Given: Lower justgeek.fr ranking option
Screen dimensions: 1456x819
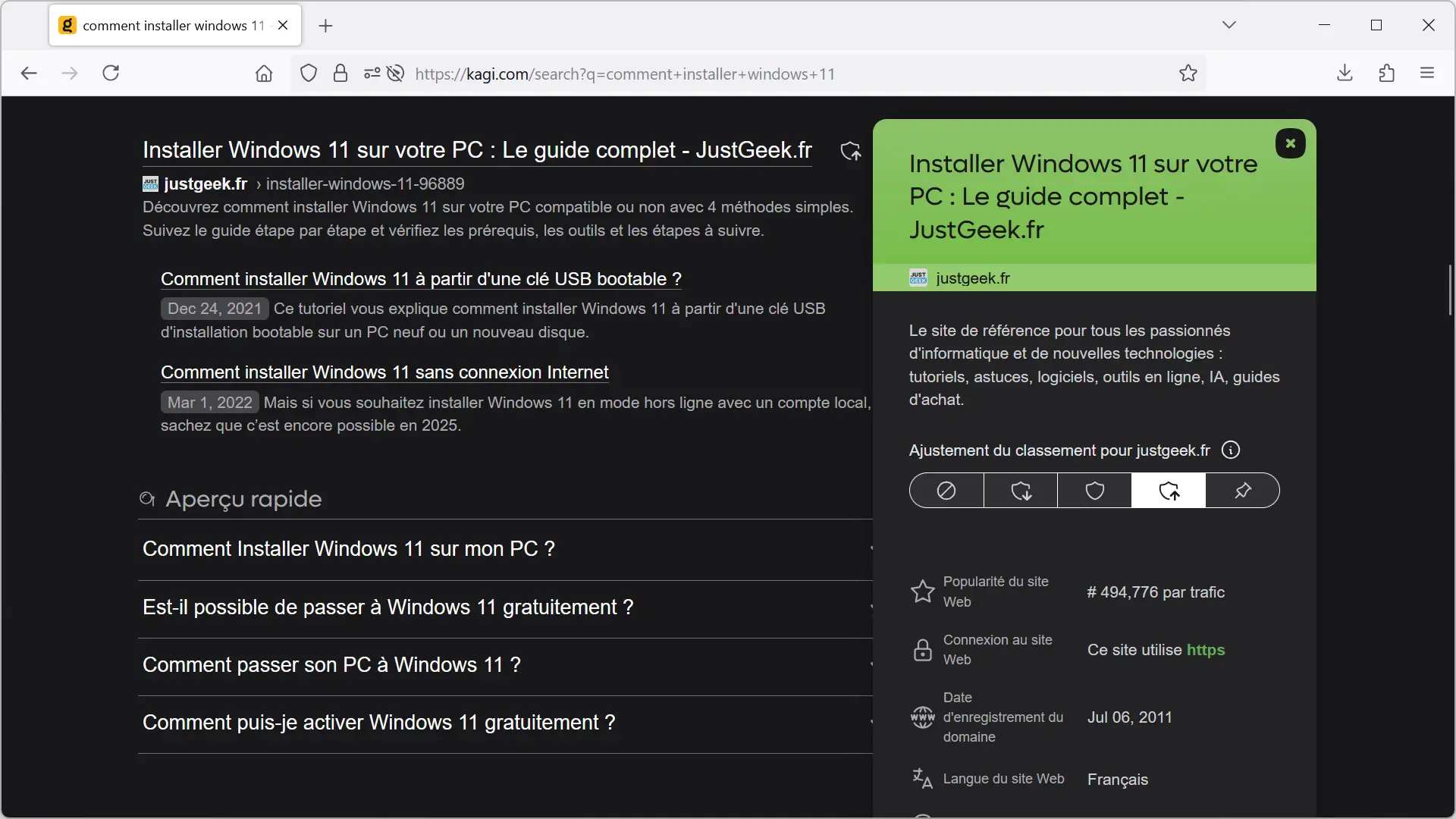Looking at the screenshot, I should tap(1021, 491).
